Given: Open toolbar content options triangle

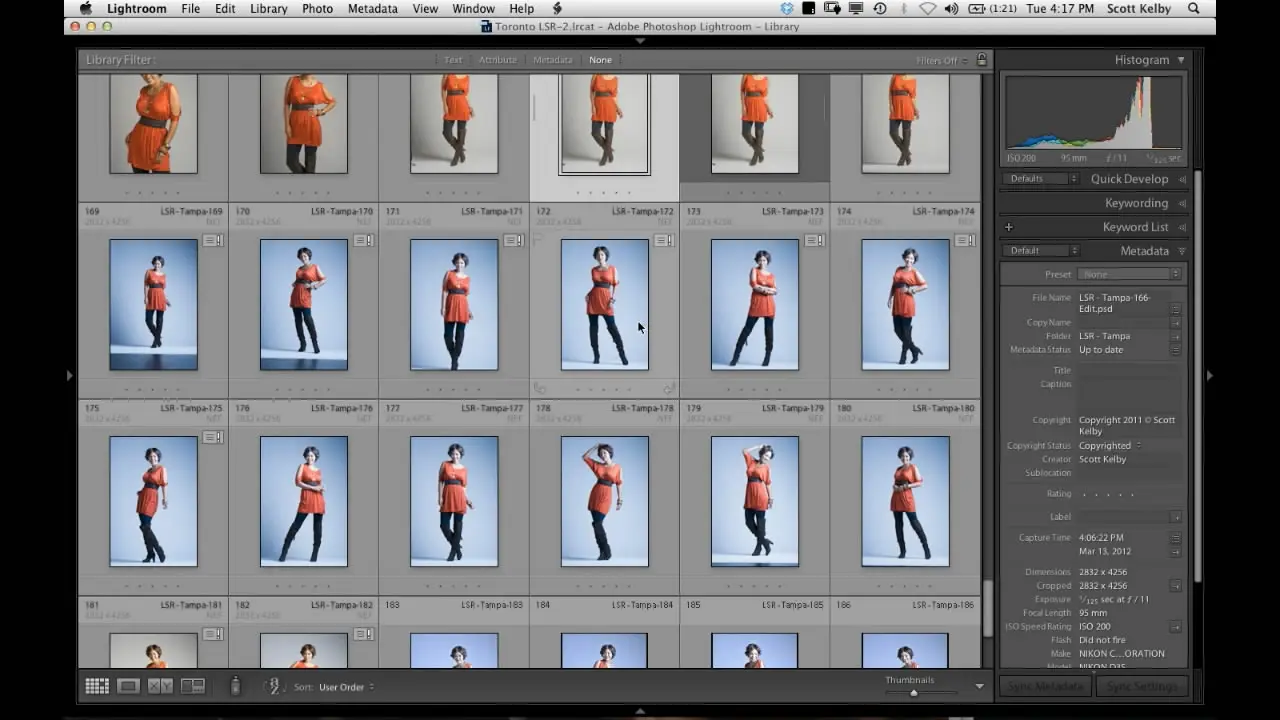Looking at the screenshot, I should point(980,686).
